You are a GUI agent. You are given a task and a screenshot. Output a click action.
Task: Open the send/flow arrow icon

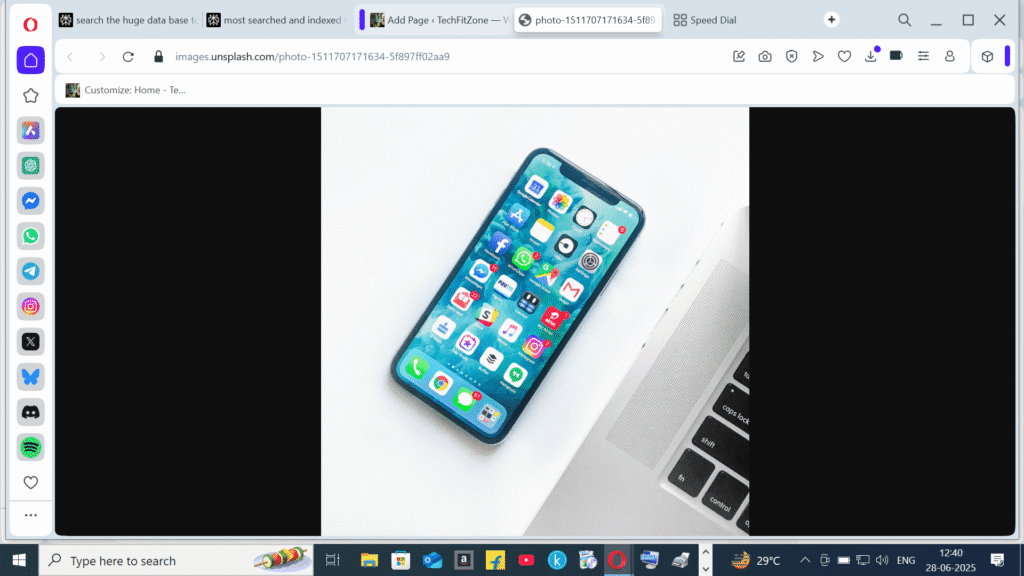point(818,57)
